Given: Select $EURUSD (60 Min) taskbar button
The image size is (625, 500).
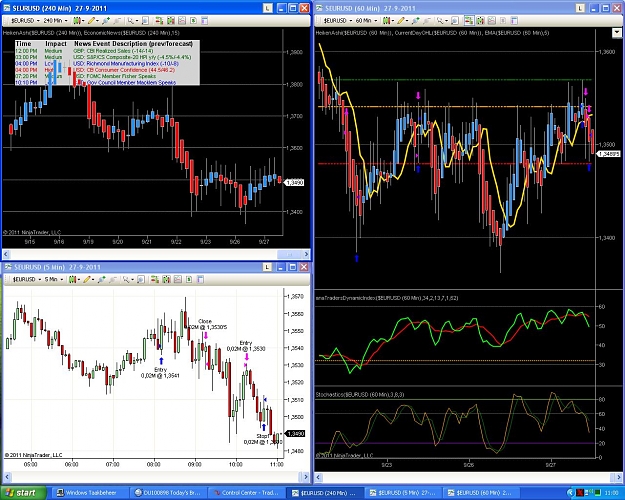Looking at the screenshot, I should [480, 493].
